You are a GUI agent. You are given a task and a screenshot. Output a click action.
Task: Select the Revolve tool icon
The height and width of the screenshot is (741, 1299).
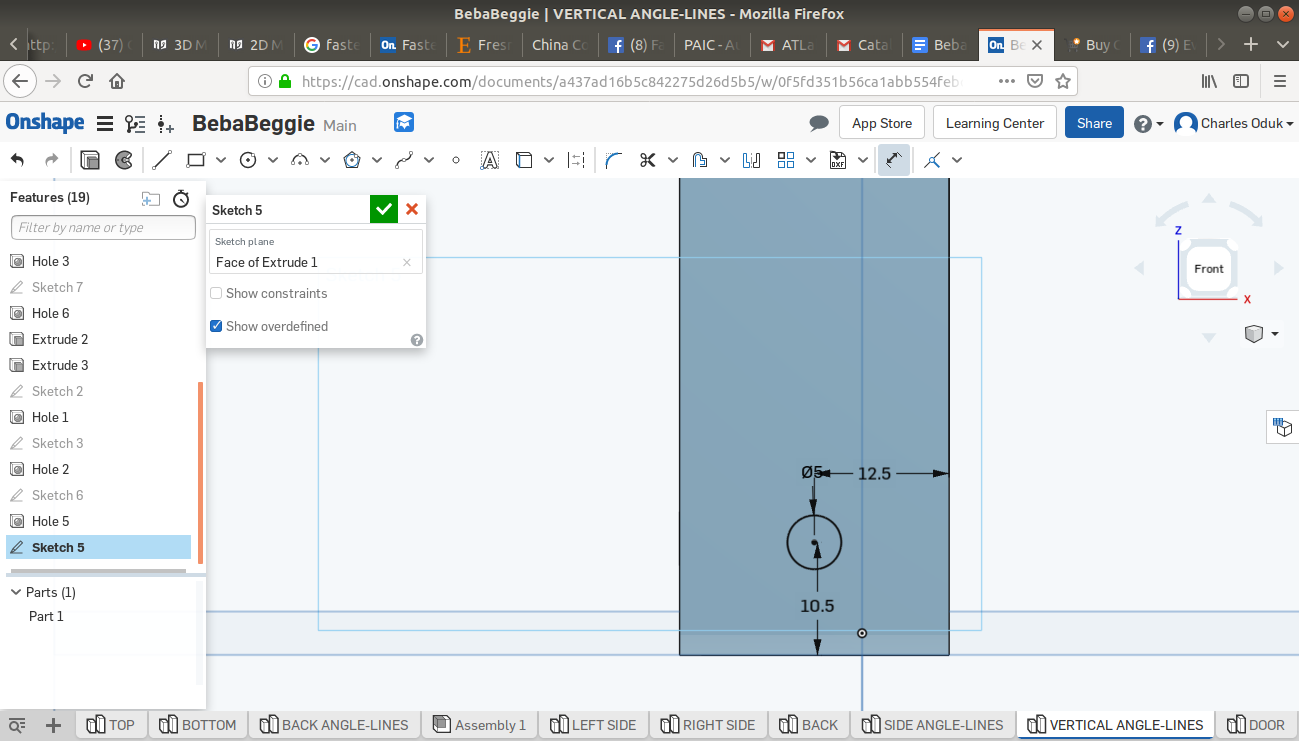pos(125,160)
